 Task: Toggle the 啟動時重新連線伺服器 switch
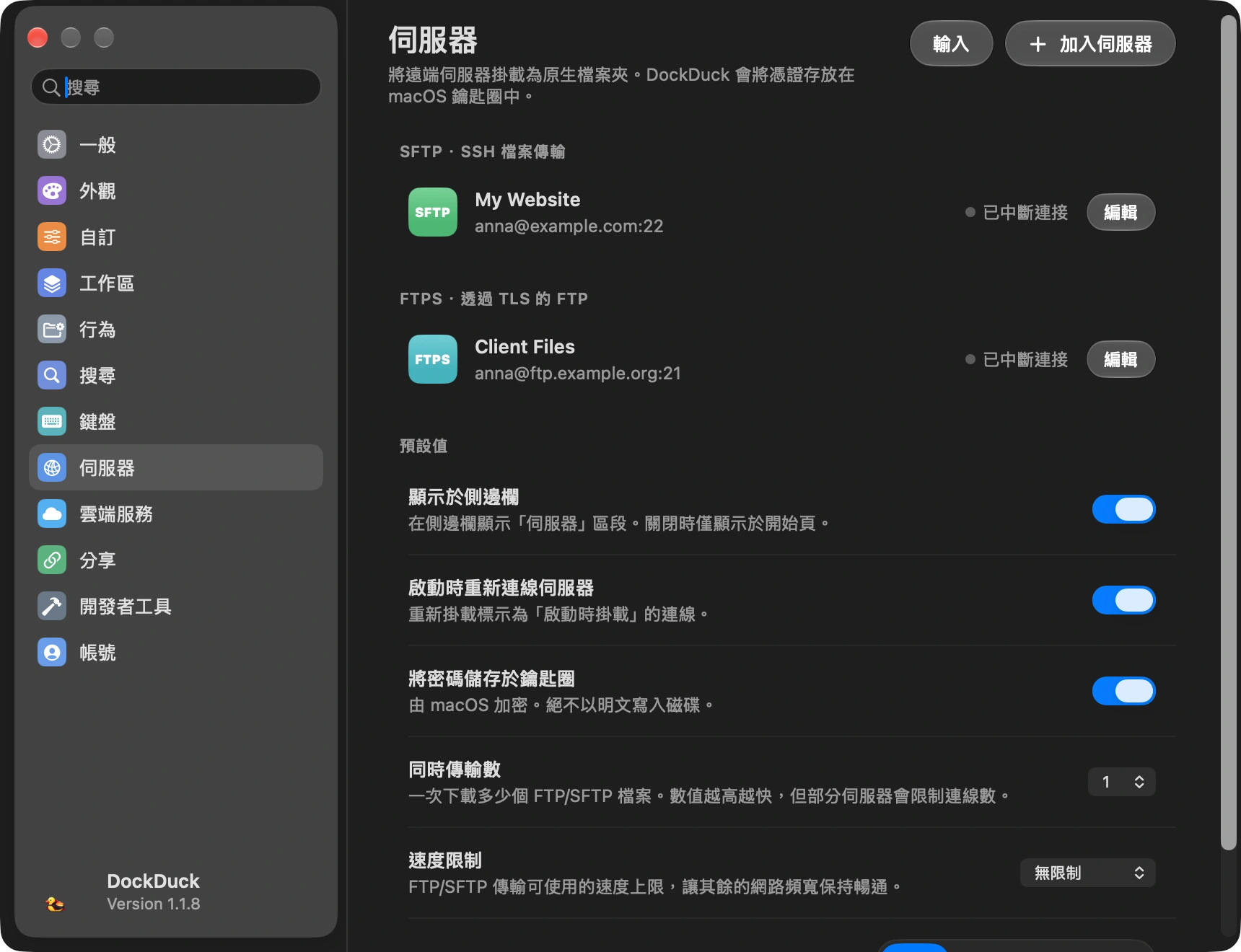1123,600
